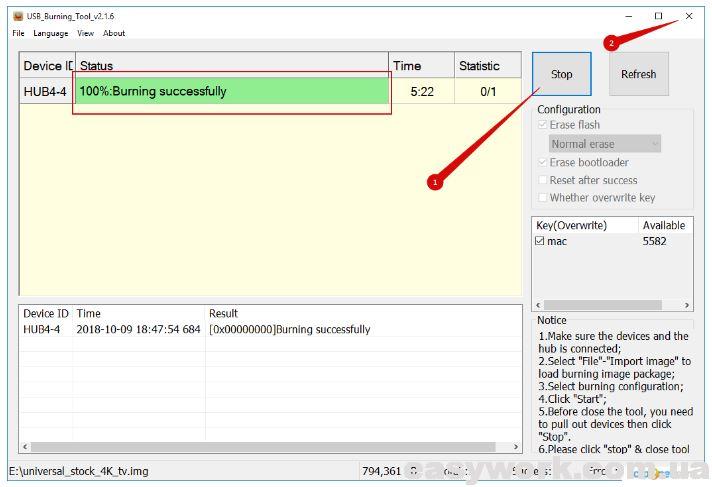Enable Reset after success option

[543, 180]
